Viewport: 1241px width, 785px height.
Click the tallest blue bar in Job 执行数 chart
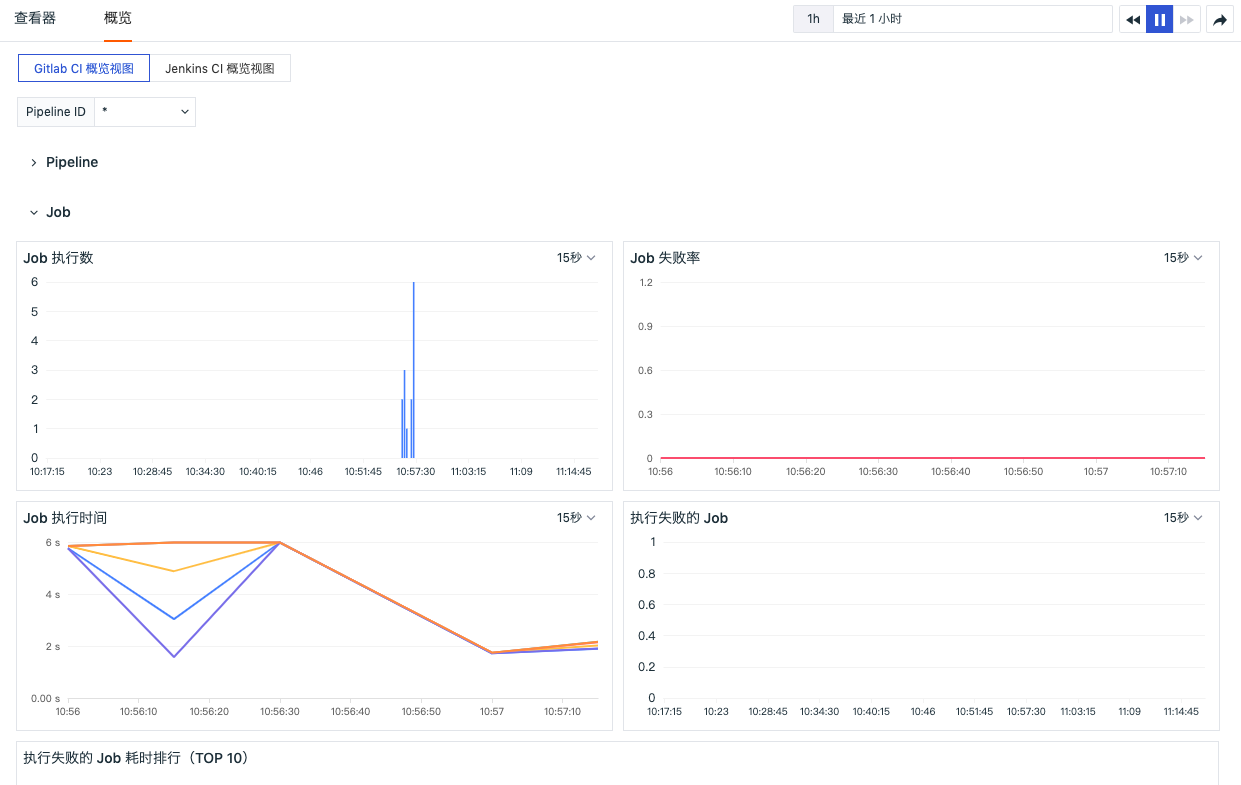point(413,370)
